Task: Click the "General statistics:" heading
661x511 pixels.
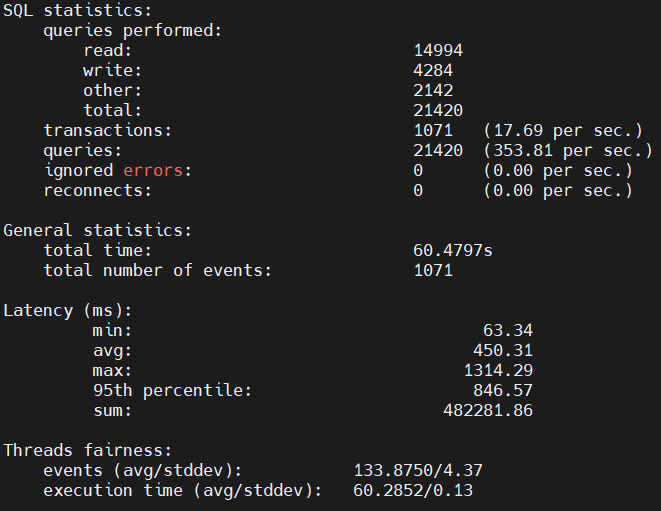Action: pos(98,230)
